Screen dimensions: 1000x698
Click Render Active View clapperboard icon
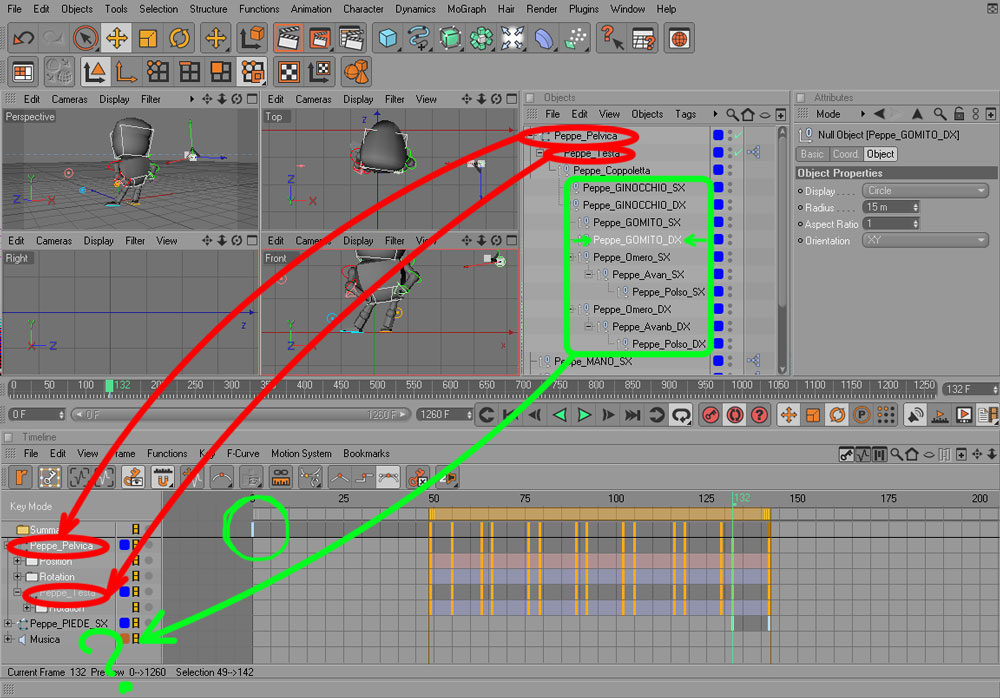(288, 38)
